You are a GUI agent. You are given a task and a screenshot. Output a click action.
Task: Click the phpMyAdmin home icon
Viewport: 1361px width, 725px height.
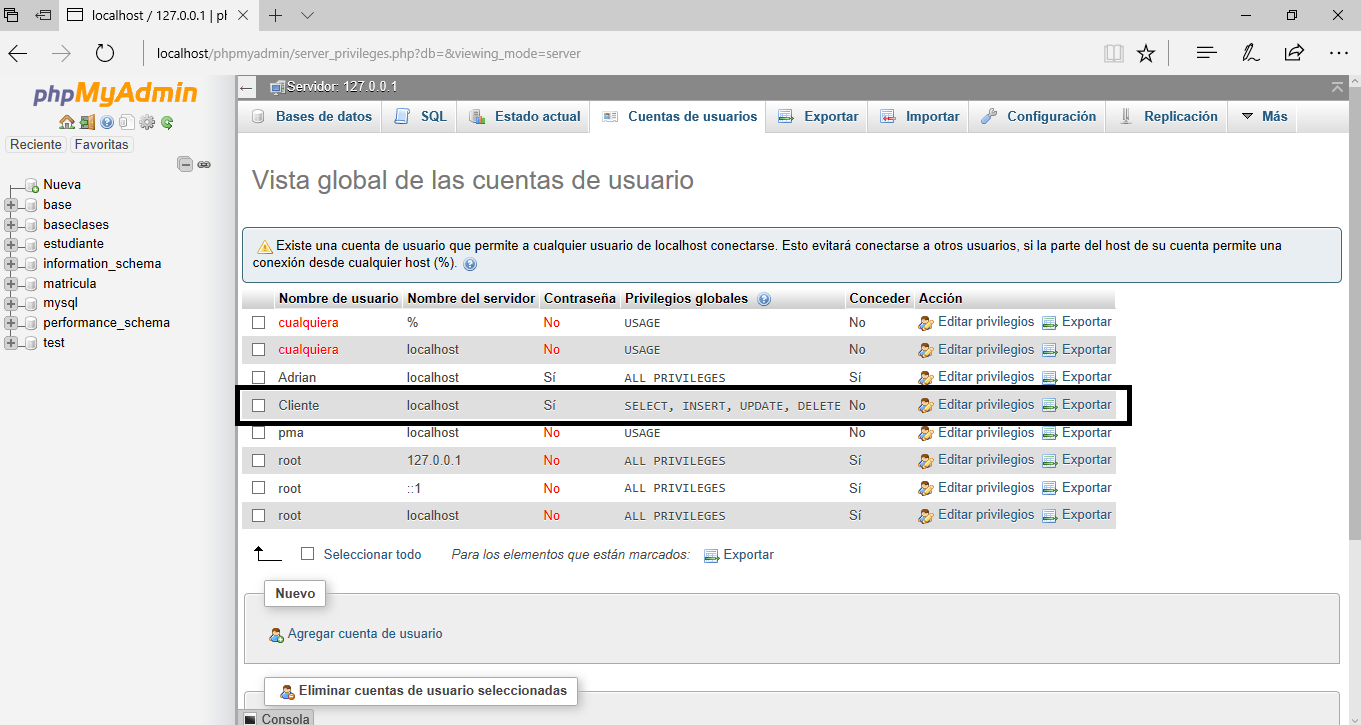(x=65, y=122)
